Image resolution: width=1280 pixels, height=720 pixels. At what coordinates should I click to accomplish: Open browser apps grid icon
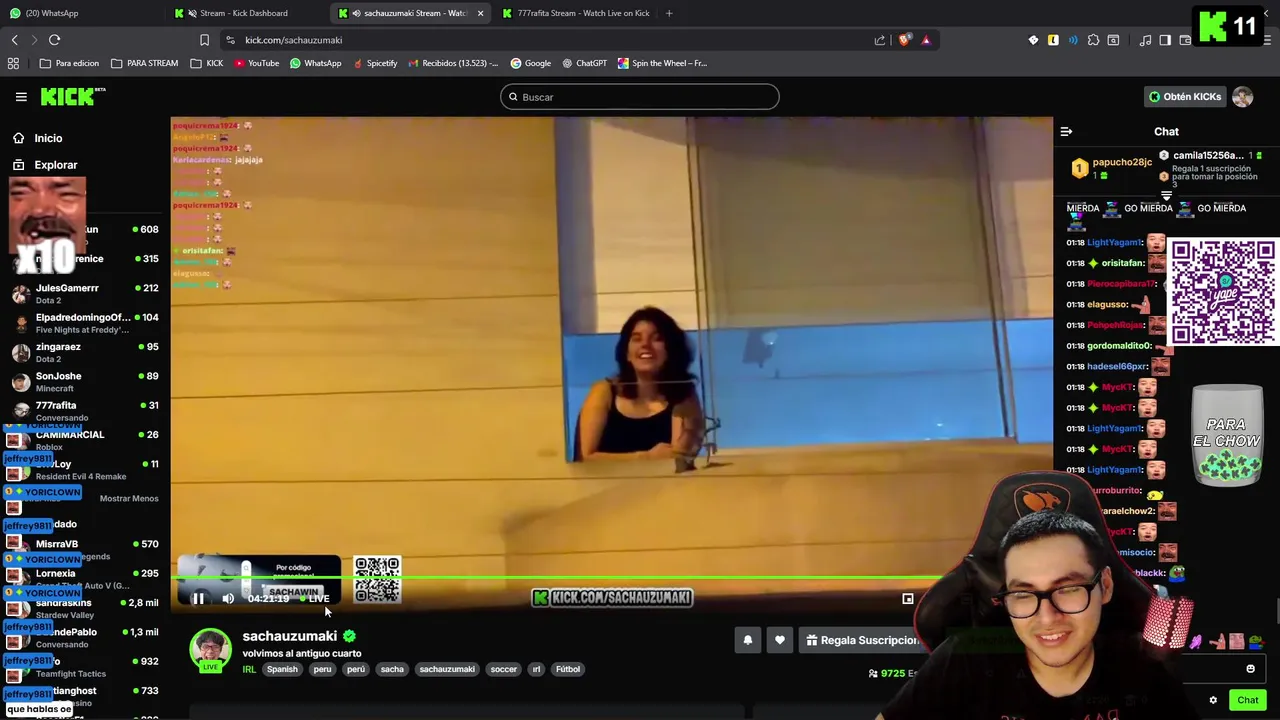click(13, 63)
